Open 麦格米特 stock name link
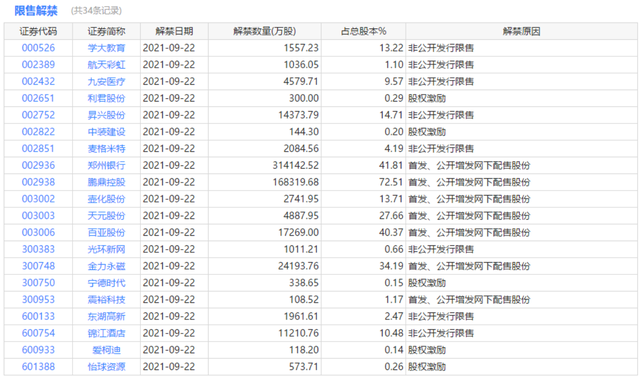This screenshot has width=640, height=378. pos(107,148)
